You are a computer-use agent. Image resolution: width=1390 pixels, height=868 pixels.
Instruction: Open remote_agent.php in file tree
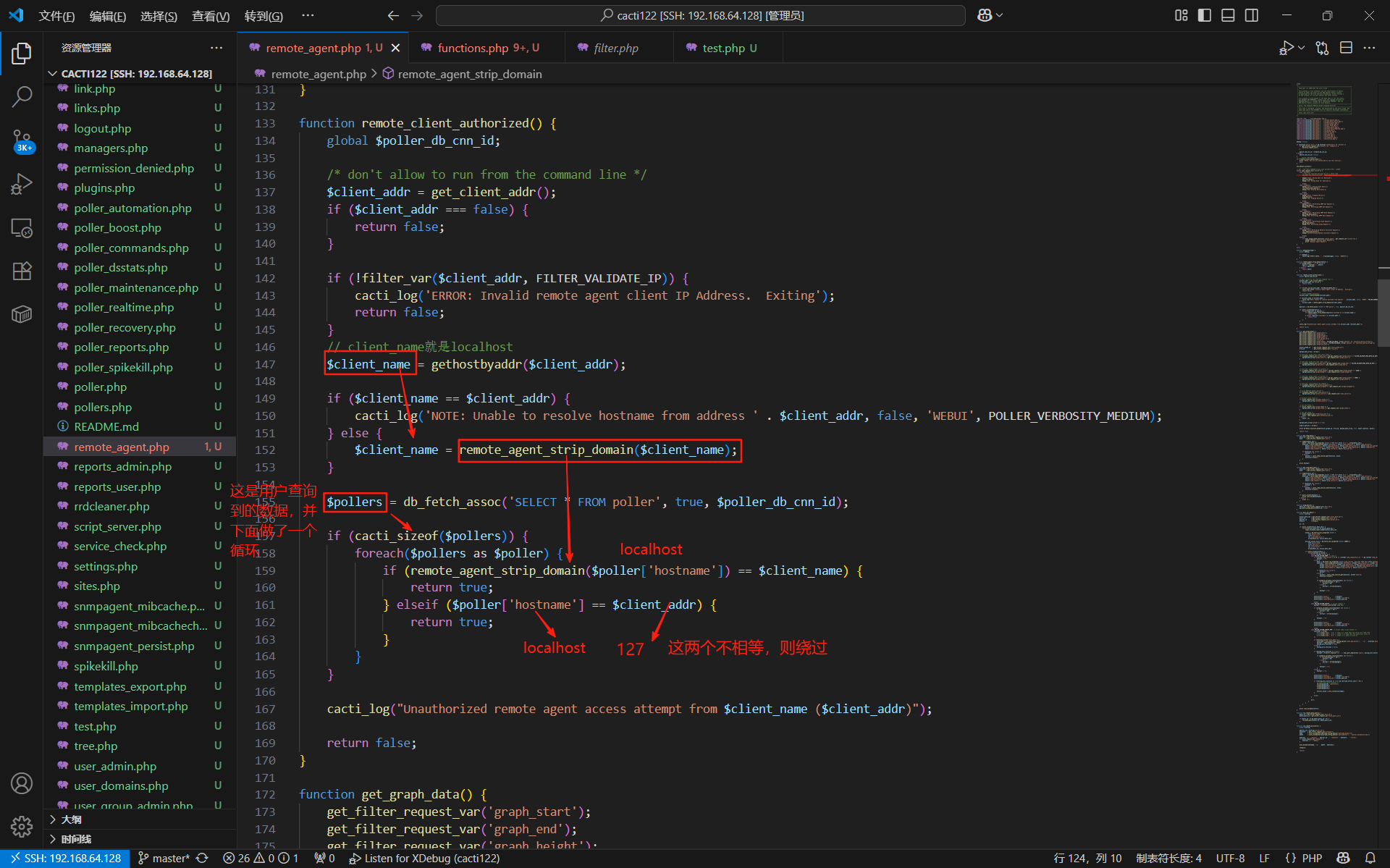140,447
